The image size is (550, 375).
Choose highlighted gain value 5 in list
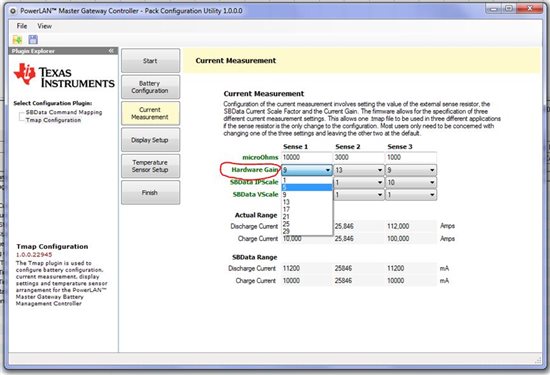tap(307, 187)
